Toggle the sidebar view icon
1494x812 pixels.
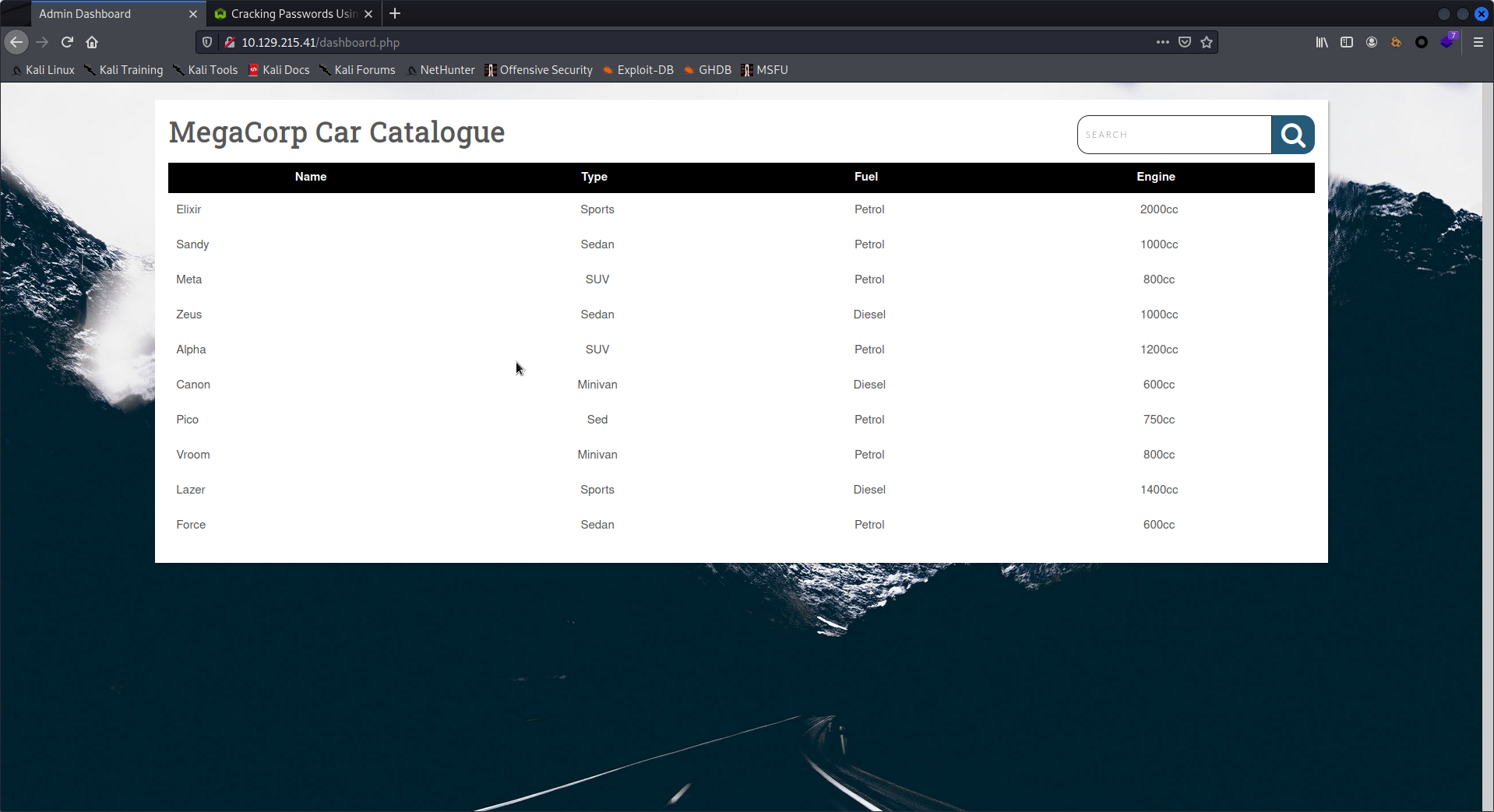pyautogui.click(x=1347, y=42)
